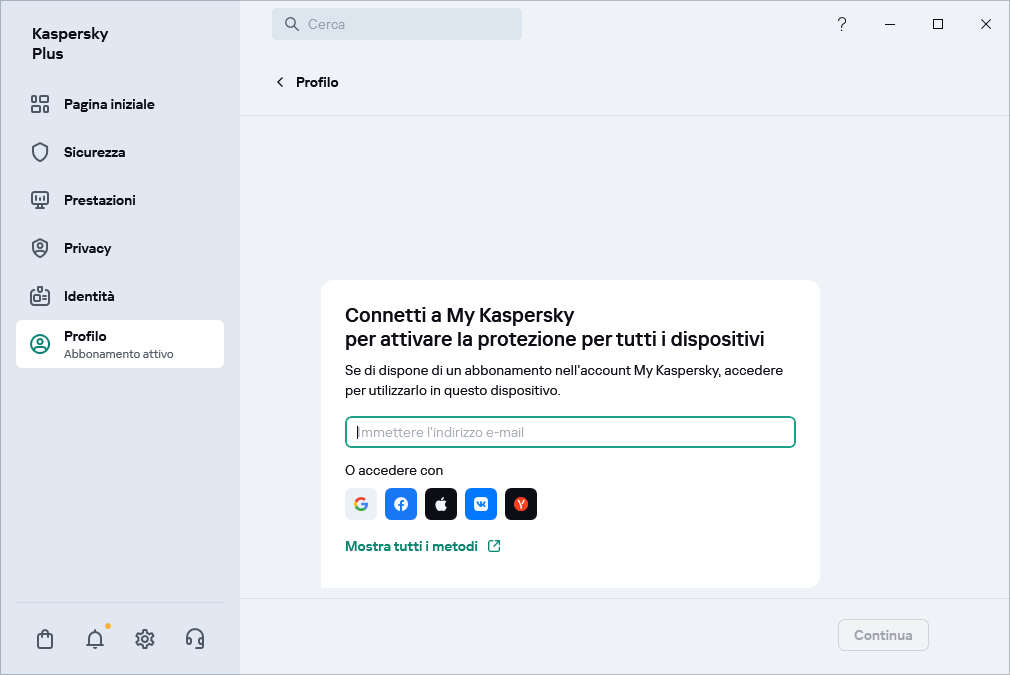This screenshot has height=675, width=1010.
Task: Open Pagina iniziale in sidebar
Action: pyautogui.click(x=109, y=104)
